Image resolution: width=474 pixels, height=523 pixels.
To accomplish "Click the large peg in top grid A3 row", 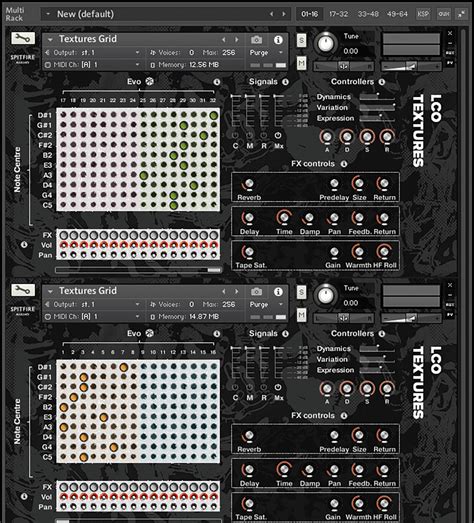I will click(143, 175).
